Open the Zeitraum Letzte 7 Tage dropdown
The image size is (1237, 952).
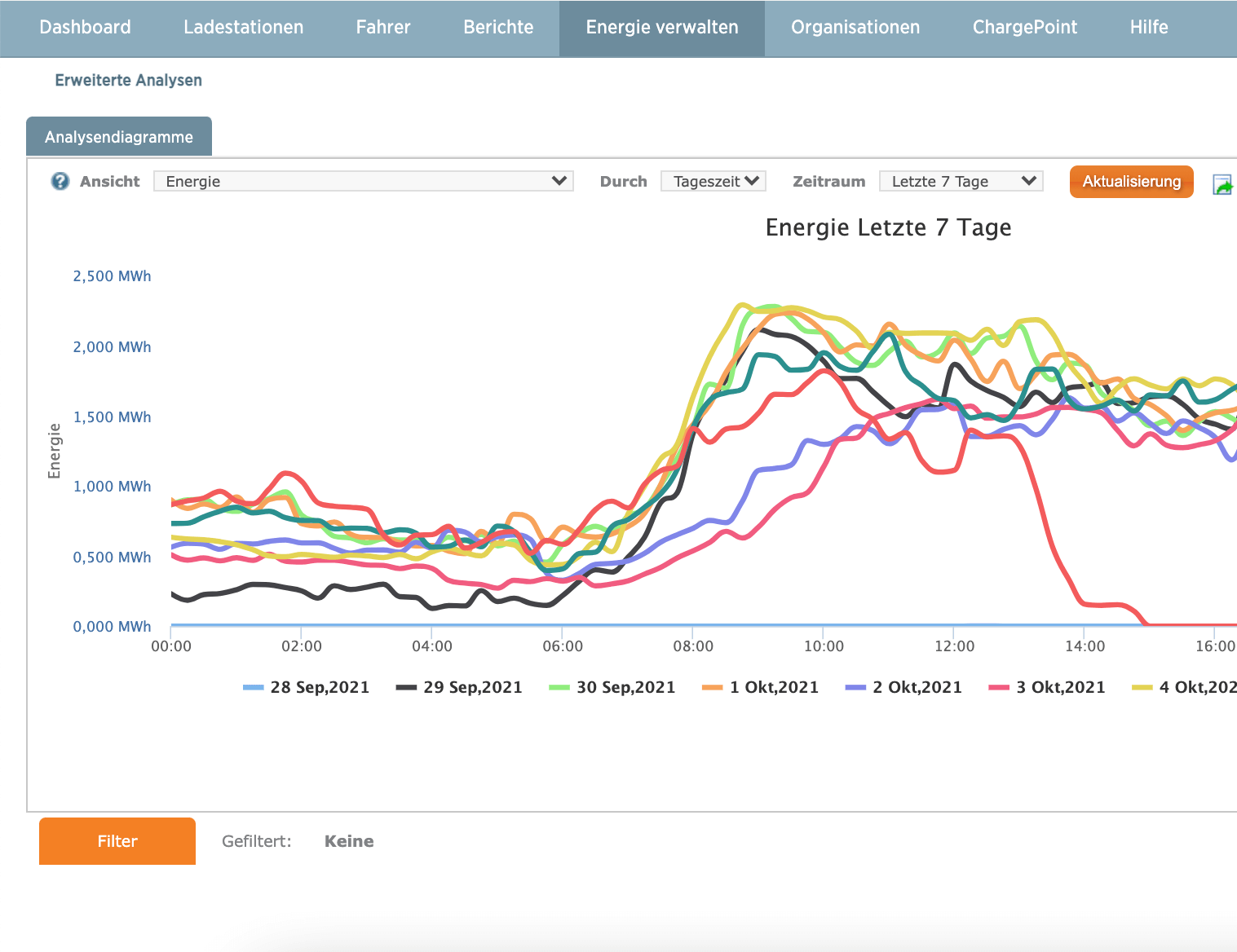(x=961, y=181)
